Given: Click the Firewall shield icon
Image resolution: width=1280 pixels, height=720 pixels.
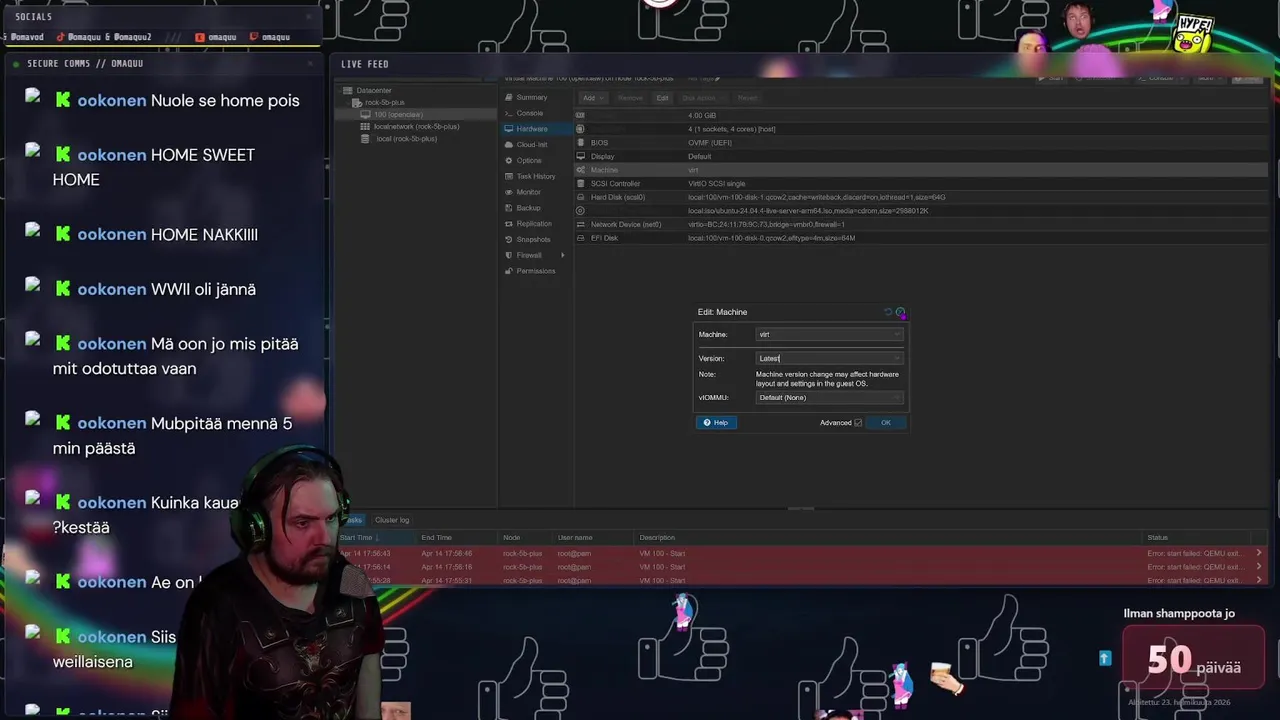Looking at the screenshot, I should (508, 255).
